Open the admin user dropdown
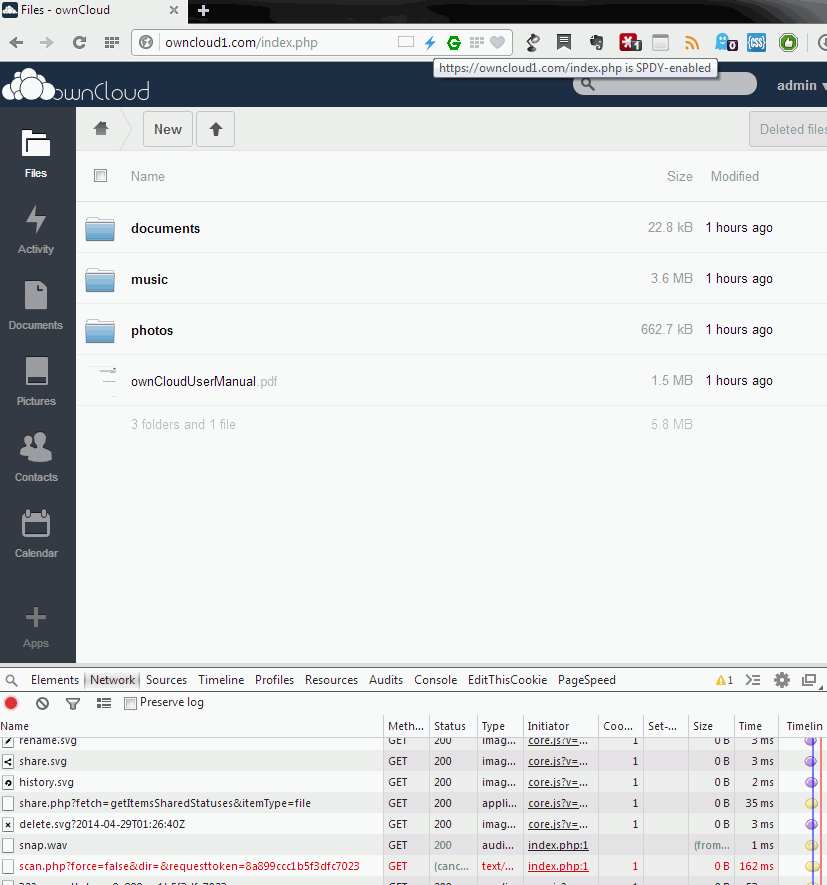The image size is (827, 885). 801,85
